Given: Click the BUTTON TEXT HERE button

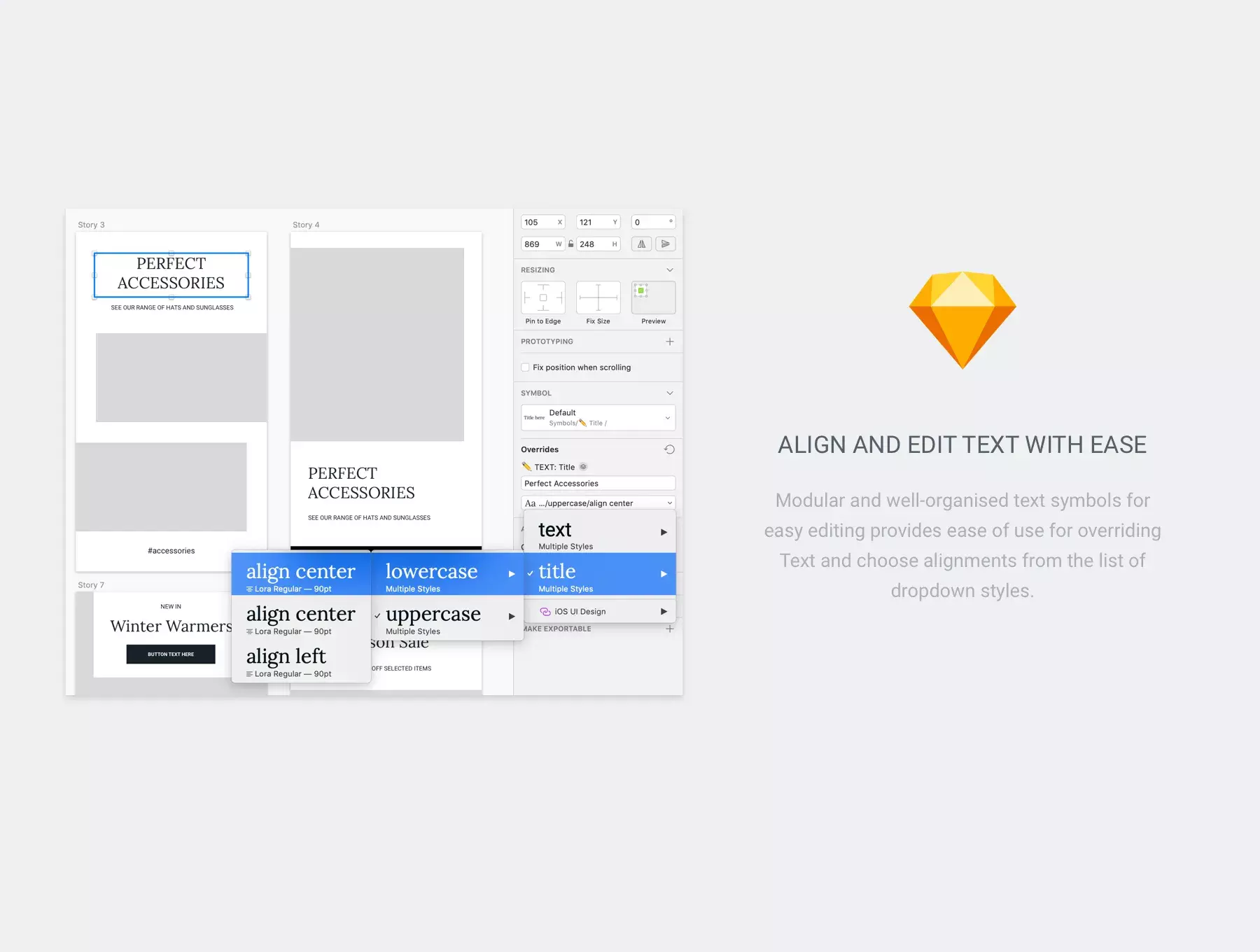Looking at the screenshot, I should point(171,654).
